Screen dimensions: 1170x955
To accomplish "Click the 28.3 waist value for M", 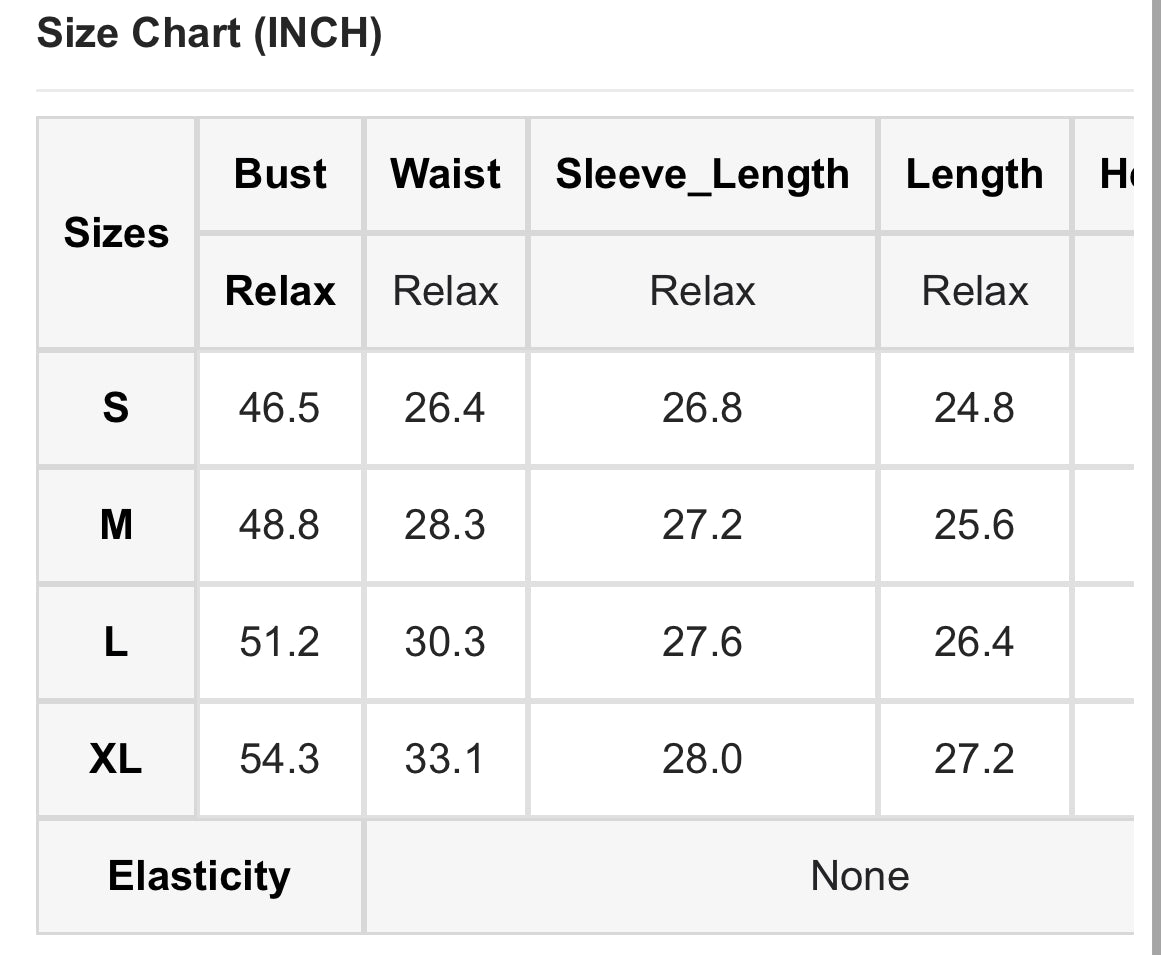I will point(445,525).
